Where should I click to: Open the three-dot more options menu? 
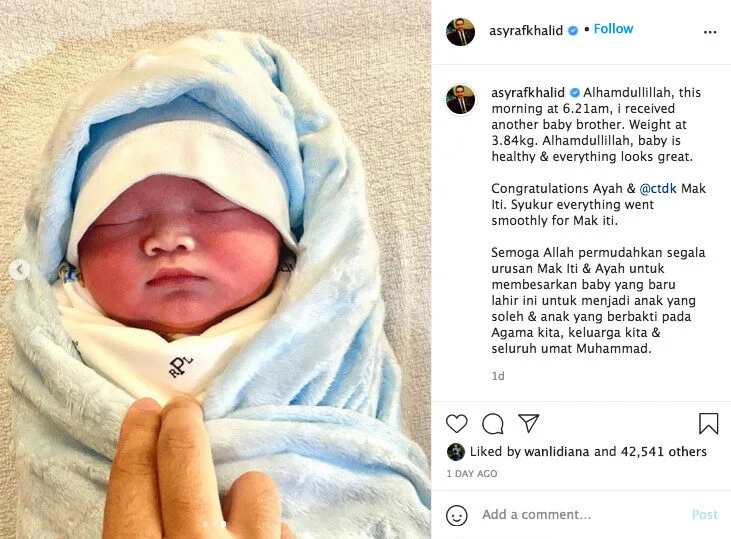(x=710, y=32)
